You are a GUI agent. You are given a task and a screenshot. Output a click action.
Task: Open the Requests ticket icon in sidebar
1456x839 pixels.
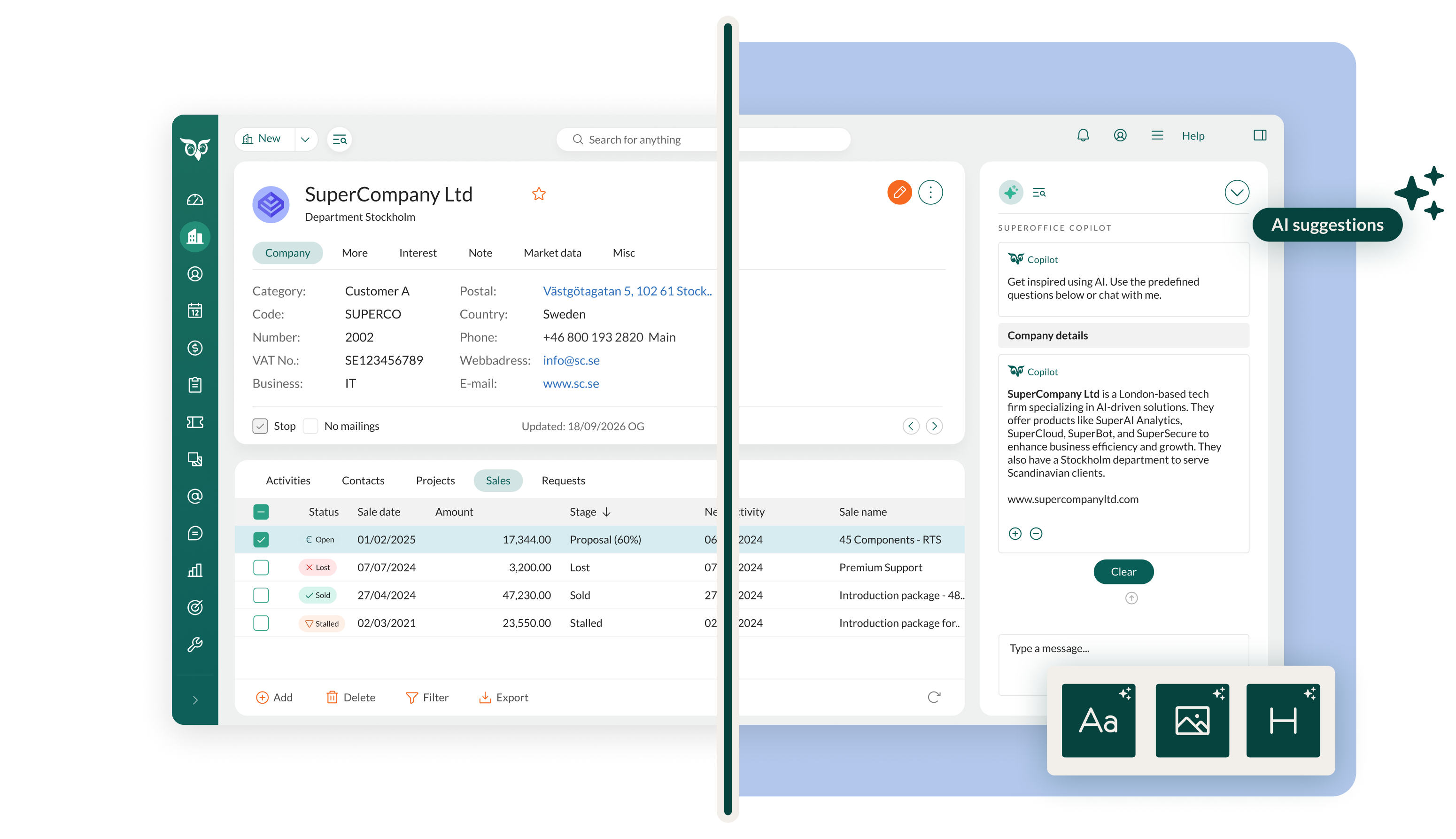(194, 422)
